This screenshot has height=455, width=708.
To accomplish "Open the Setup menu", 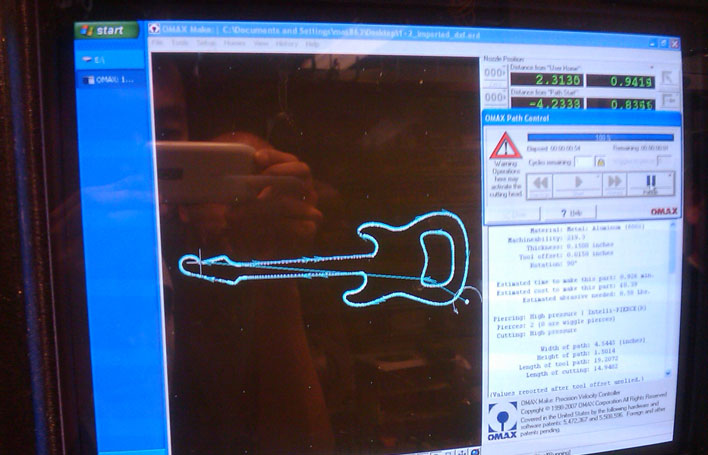I will point(206,44).
